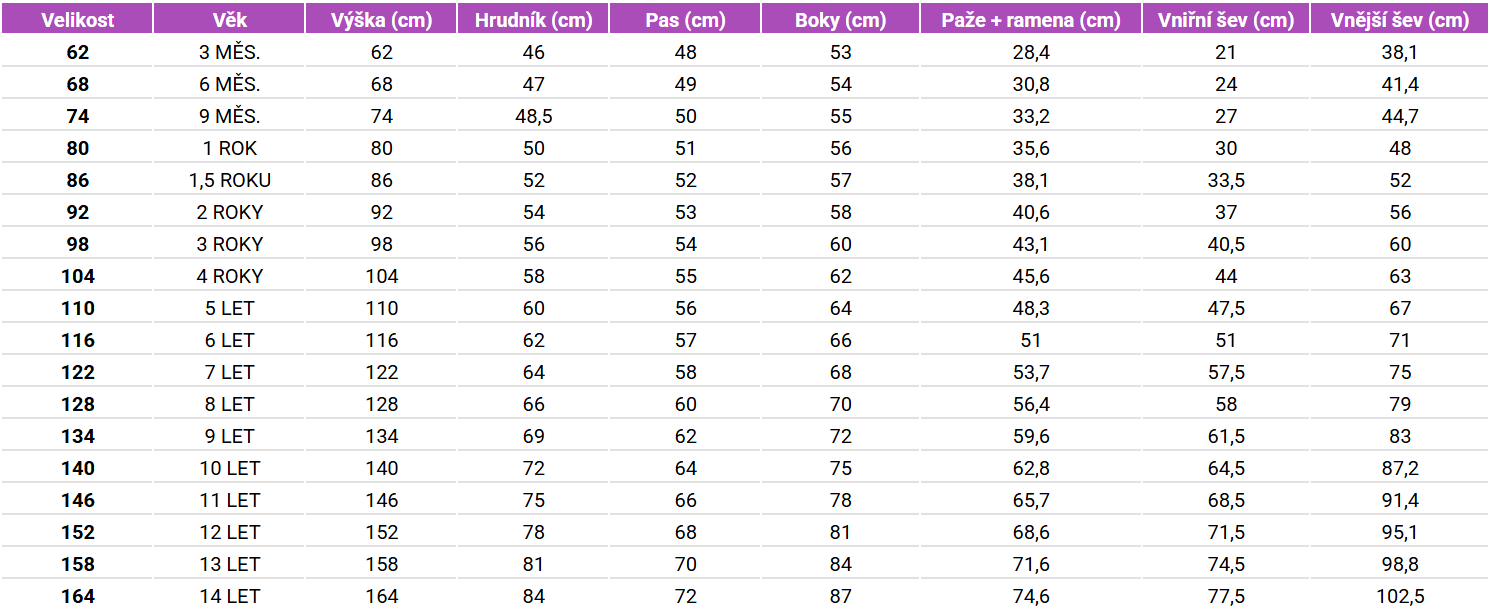Select the Pas (cm) column header
Image resolution: width=1491 pixels, height=616 pixels.
pos(685,20)
